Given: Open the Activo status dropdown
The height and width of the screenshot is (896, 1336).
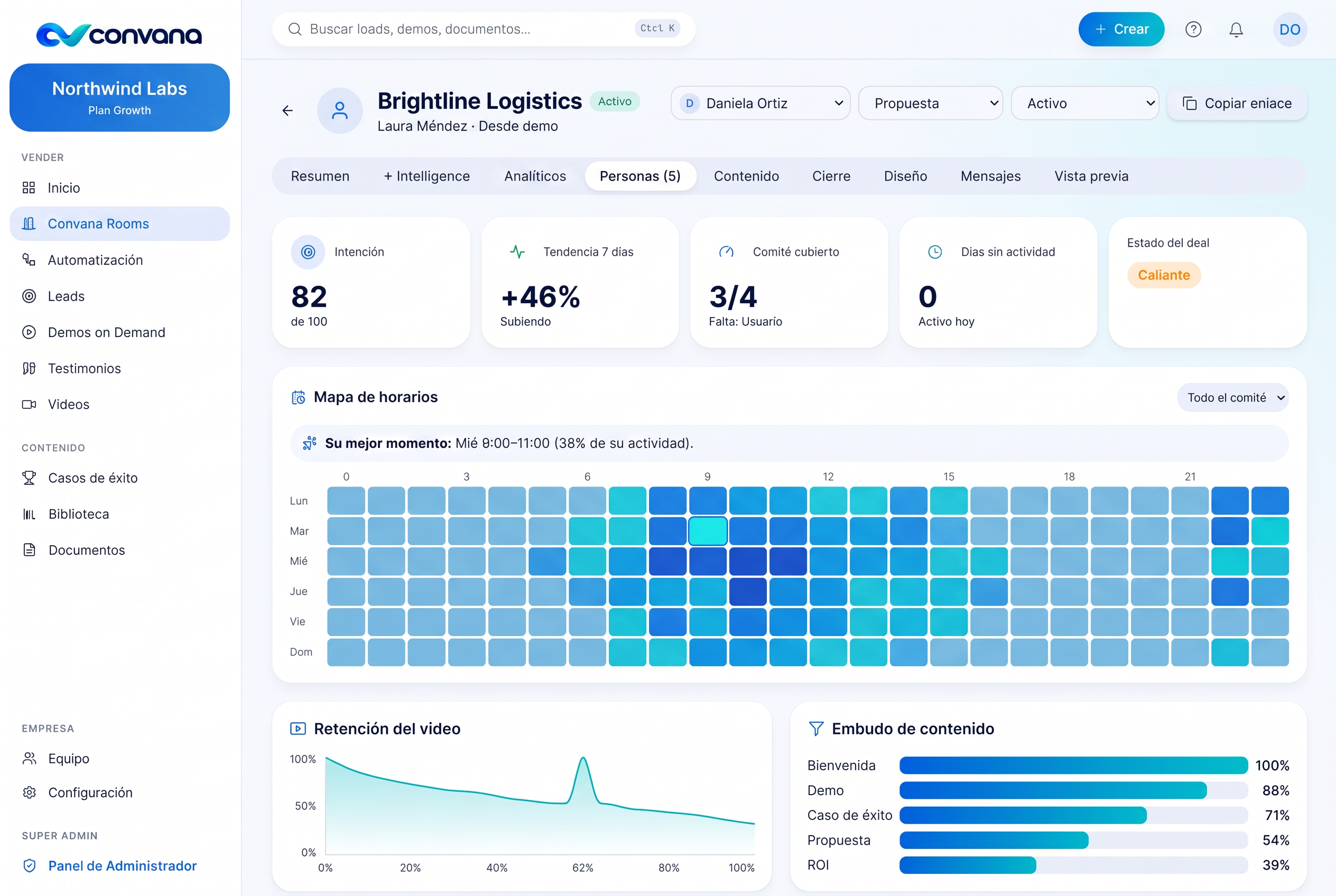Looking at the screenshot, I should [x=1084, y=104].
